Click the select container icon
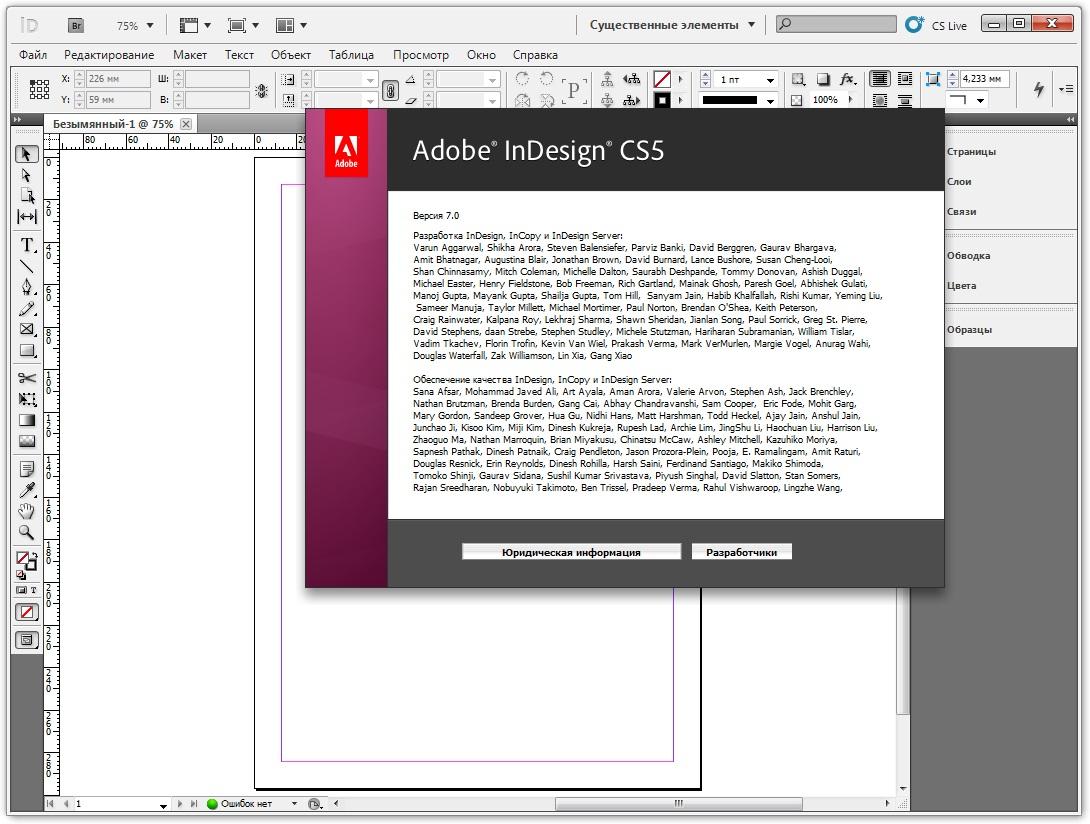 [x=607, y=79]
